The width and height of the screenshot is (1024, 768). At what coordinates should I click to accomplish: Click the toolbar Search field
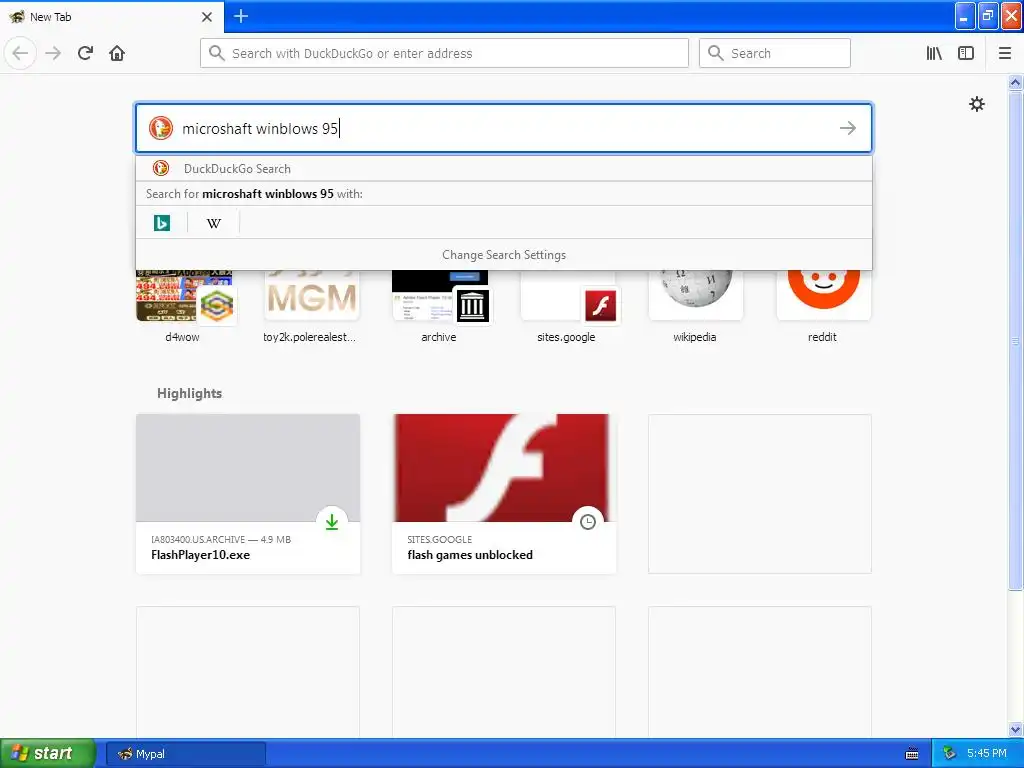[x=775, y=53]
